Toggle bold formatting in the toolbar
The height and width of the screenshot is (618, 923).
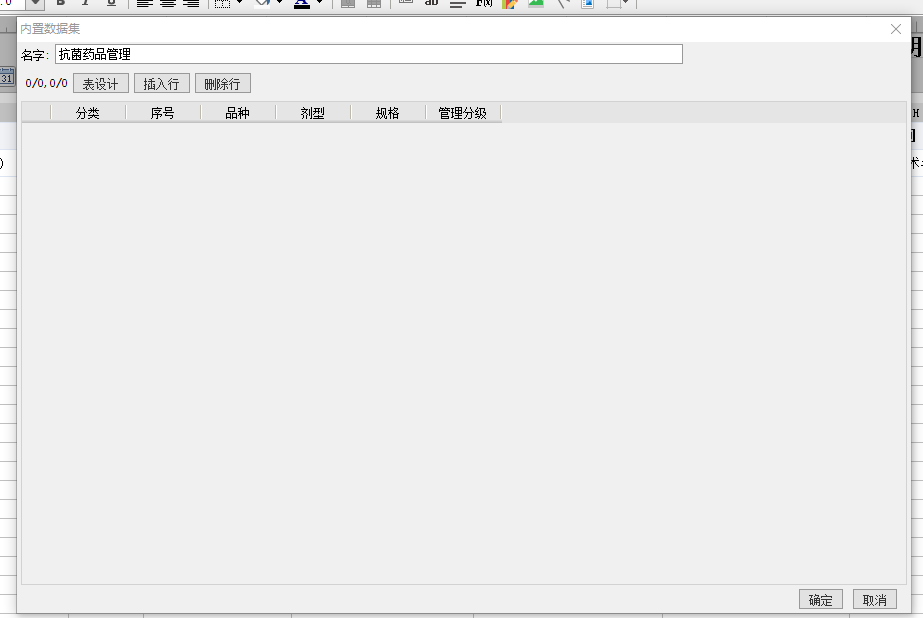click(61, 2)
